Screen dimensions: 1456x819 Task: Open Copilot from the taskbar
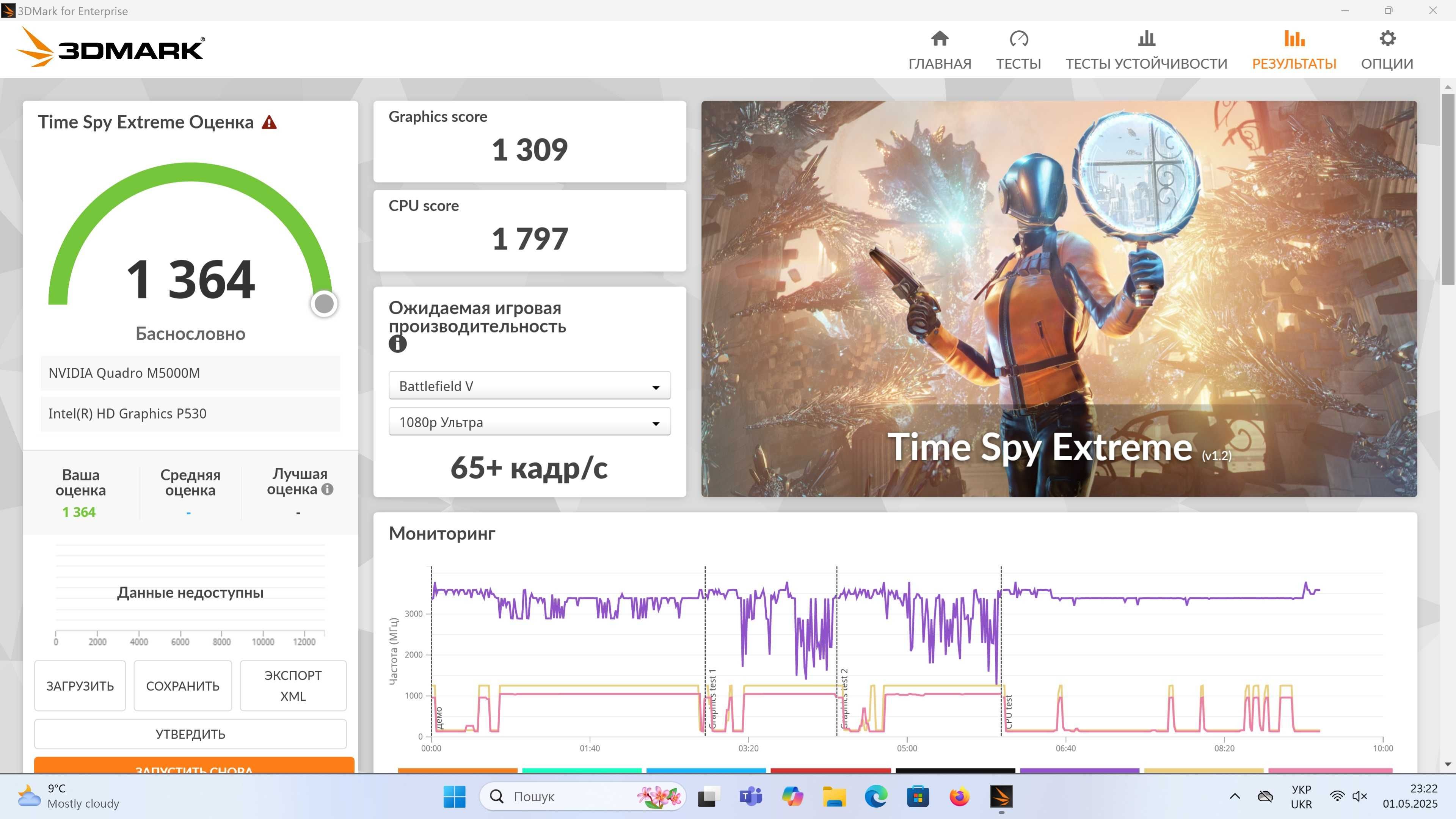point(792,797)
